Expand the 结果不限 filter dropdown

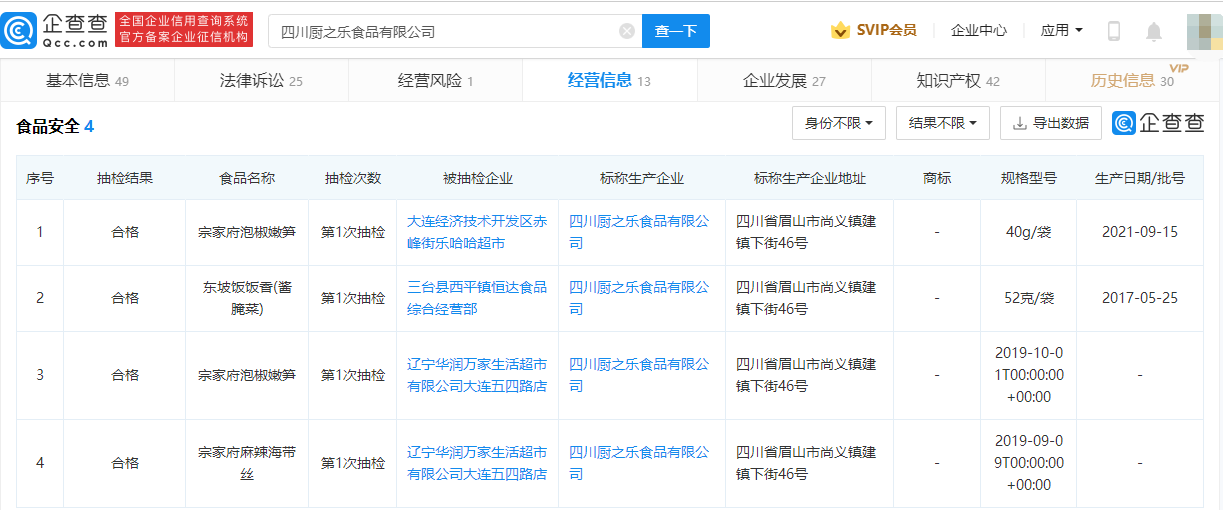[x=943, y=123]
